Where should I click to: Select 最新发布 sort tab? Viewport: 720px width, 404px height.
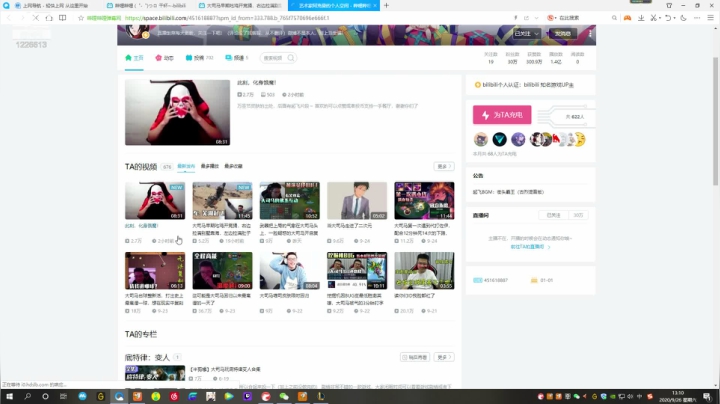click(x=186, y=166)
